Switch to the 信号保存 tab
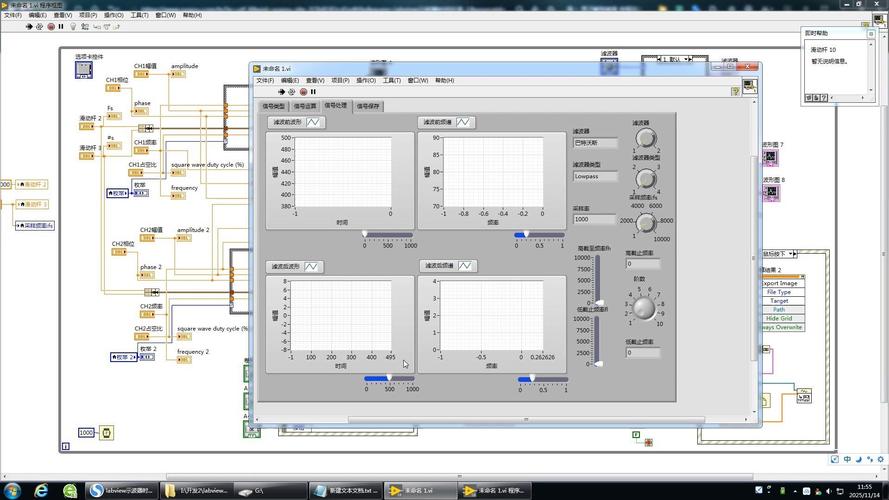This screenshot has width=889, height=500. [368, 107]
